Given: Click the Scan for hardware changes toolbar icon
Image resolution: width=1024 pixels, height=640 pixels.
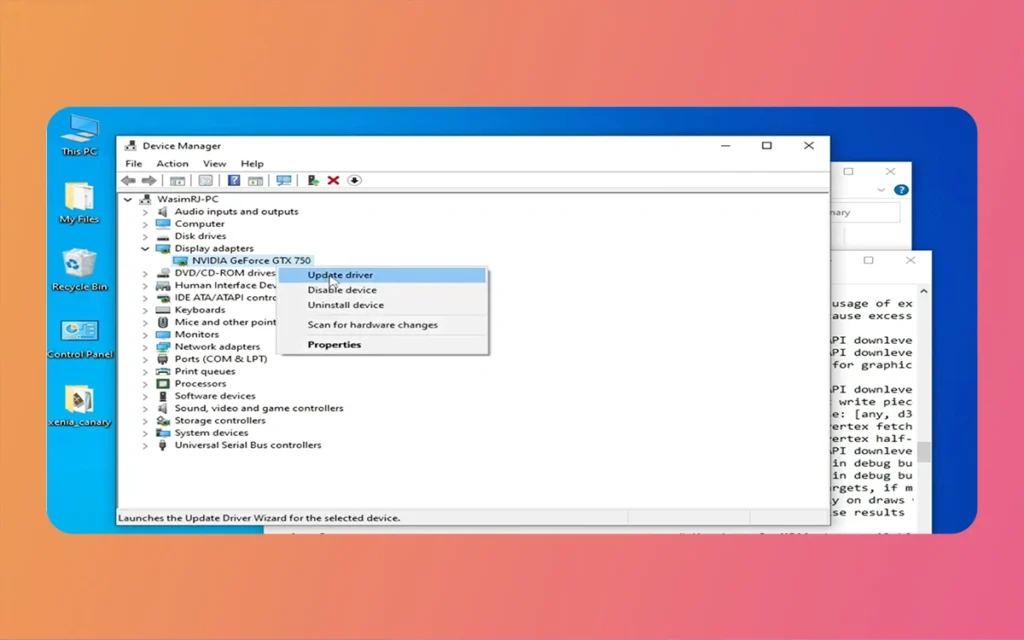Looking at the screenshot, I should tap(284, 181).
